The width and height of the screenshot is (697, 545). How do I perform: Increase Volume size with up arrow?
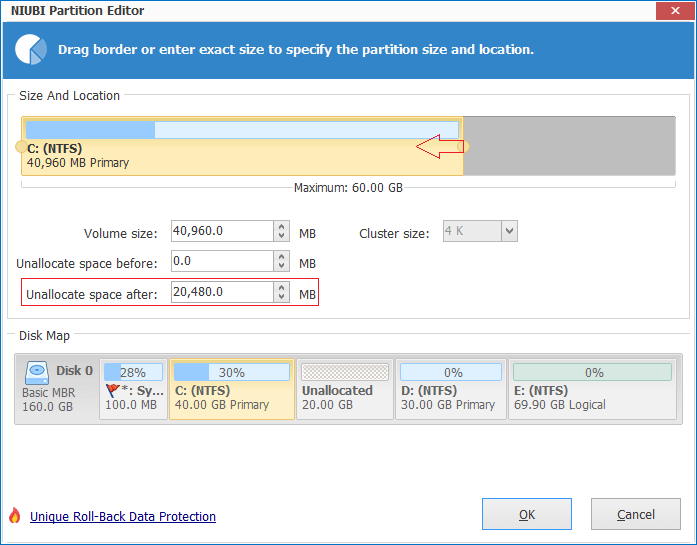[x=281, y=227]
